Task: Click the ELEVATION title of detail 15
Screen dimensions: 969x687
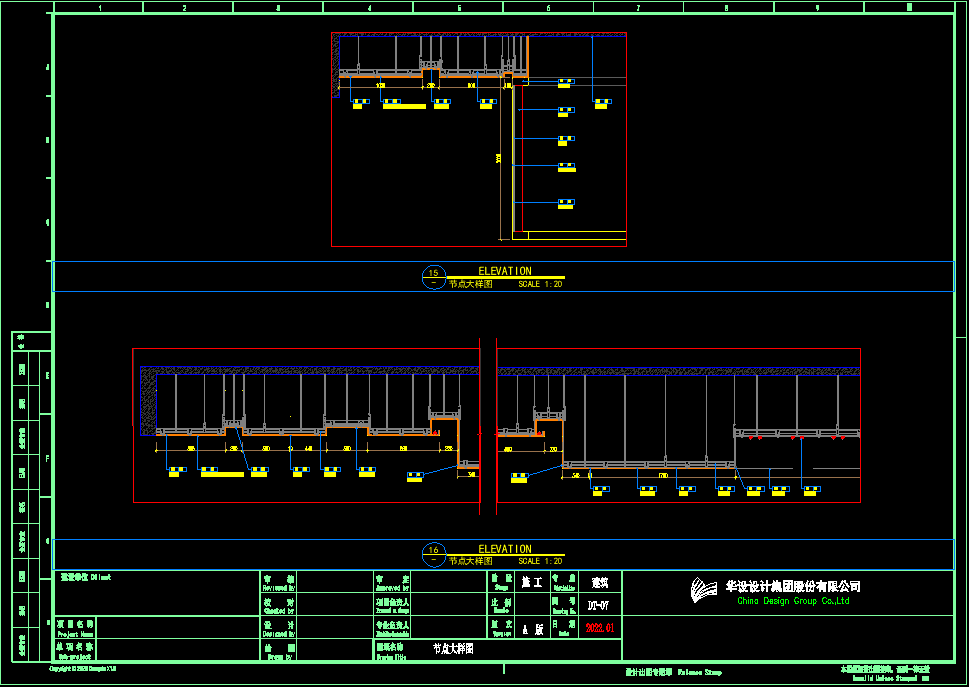Action: click(505, 271)
